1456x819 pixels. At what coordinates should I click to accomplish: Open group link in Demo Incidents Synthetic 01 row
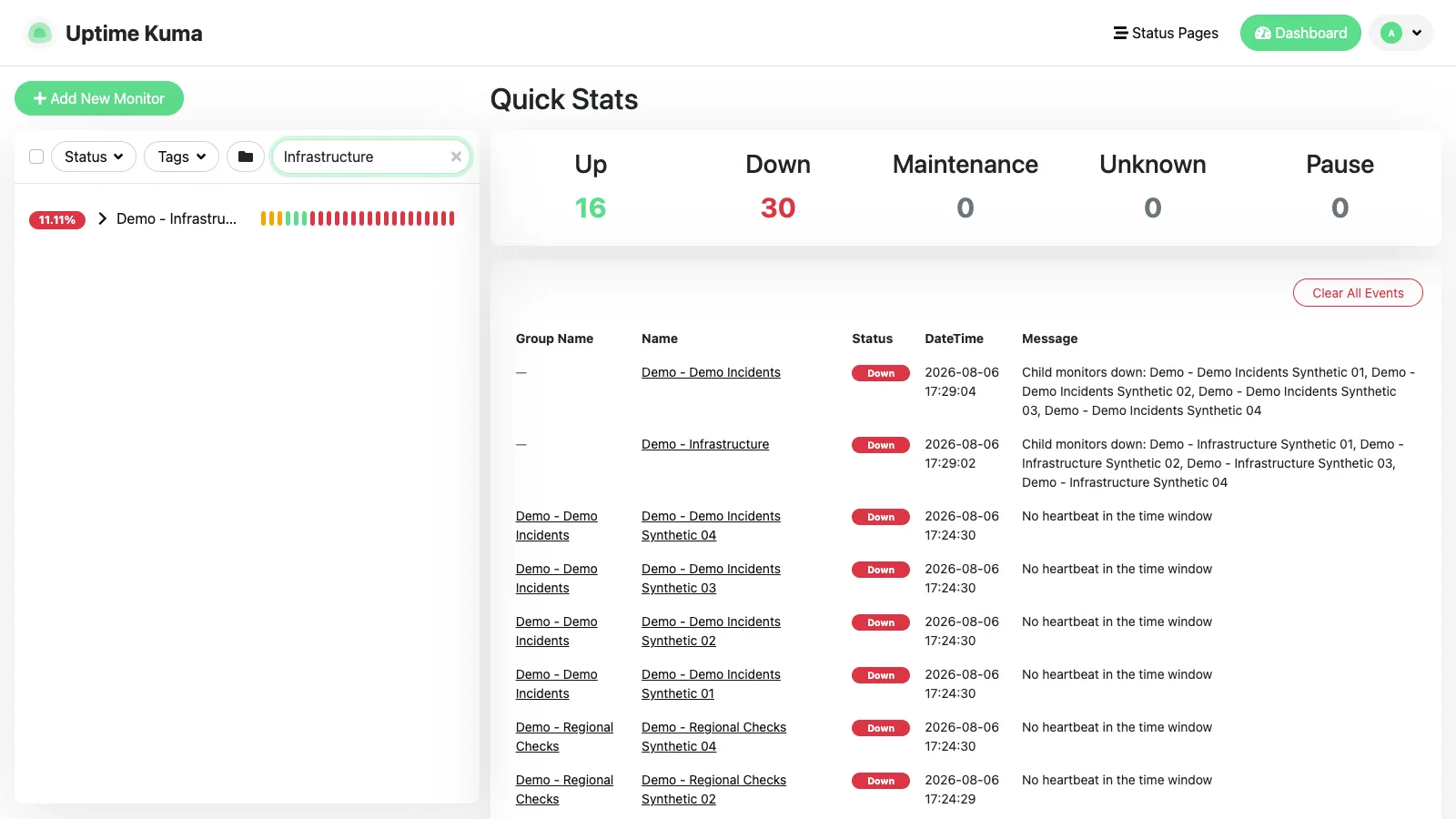point(556,683)
